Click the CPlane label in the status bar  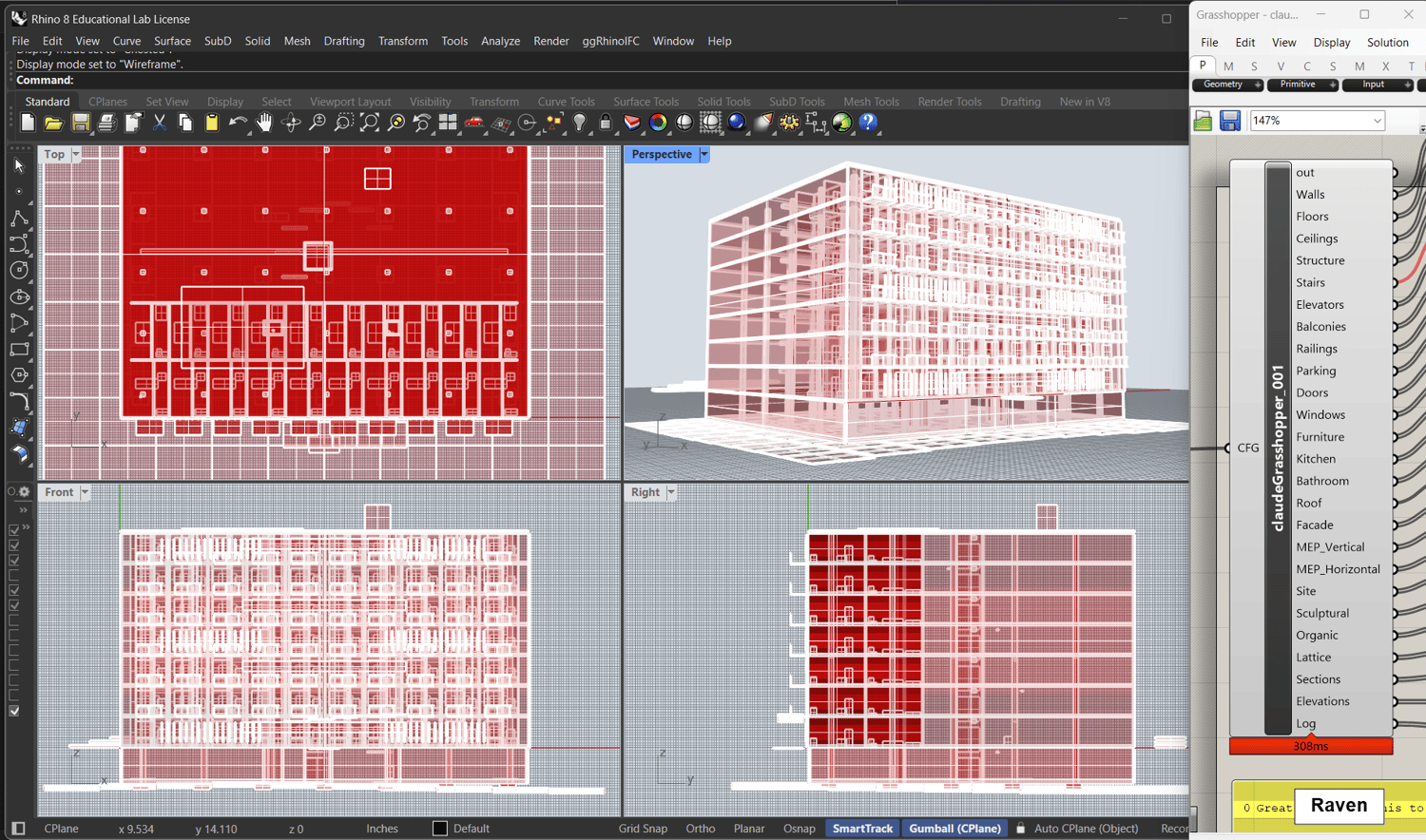(61, 829)
